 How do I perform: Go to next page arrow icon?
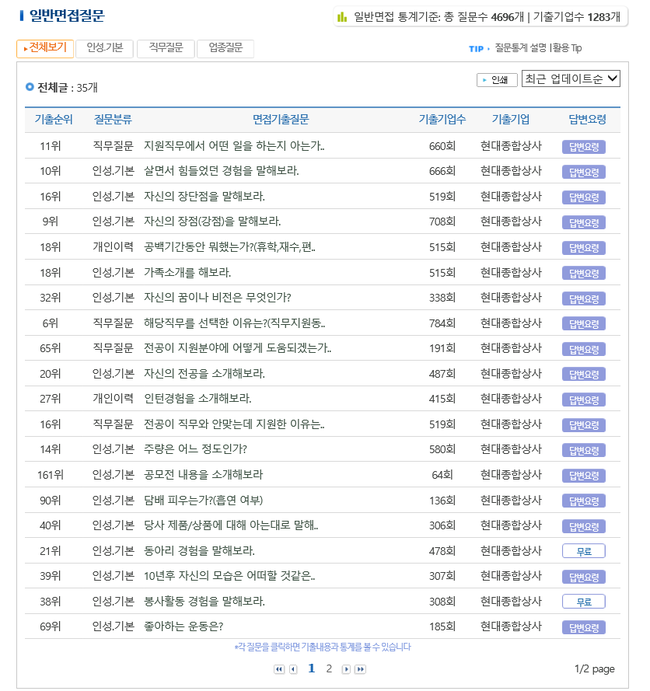[x=346, y=669]
